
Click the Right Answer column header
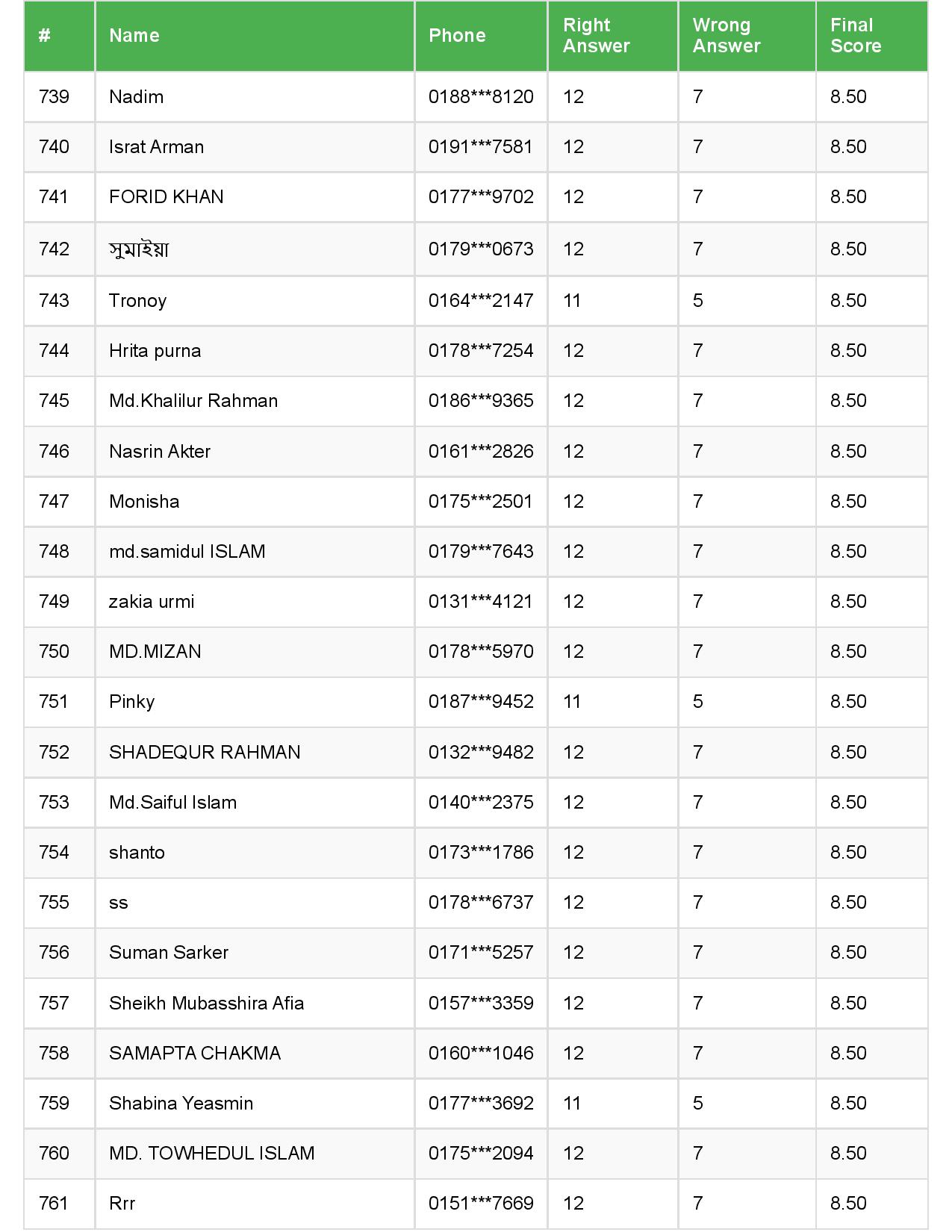coord(596,36)
